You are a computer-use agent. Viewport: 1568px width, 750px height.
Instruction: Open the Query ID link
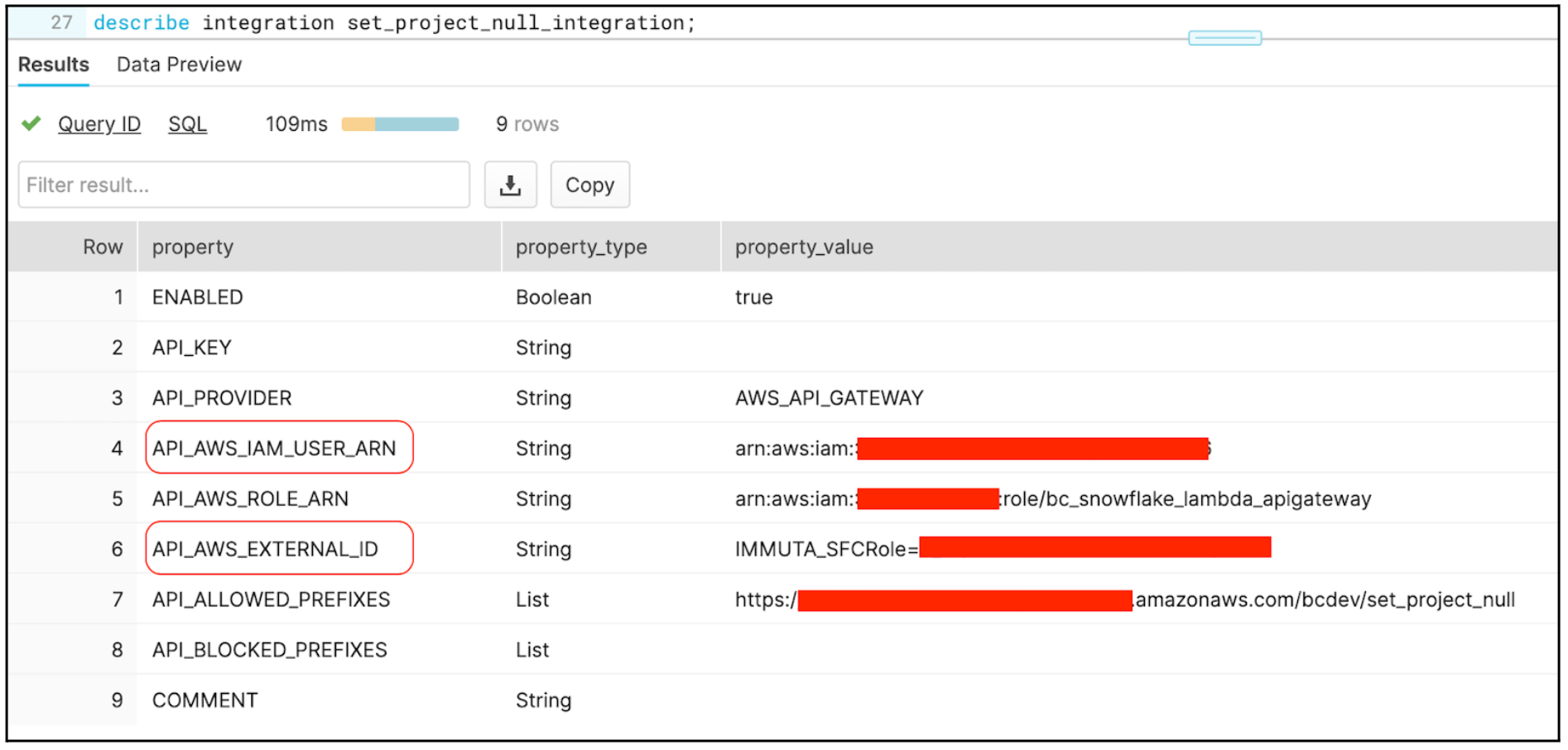coord(99,124)
